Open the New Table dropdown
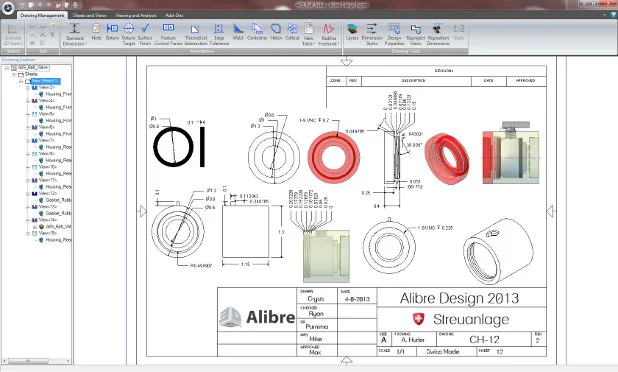 click(308, 34)
